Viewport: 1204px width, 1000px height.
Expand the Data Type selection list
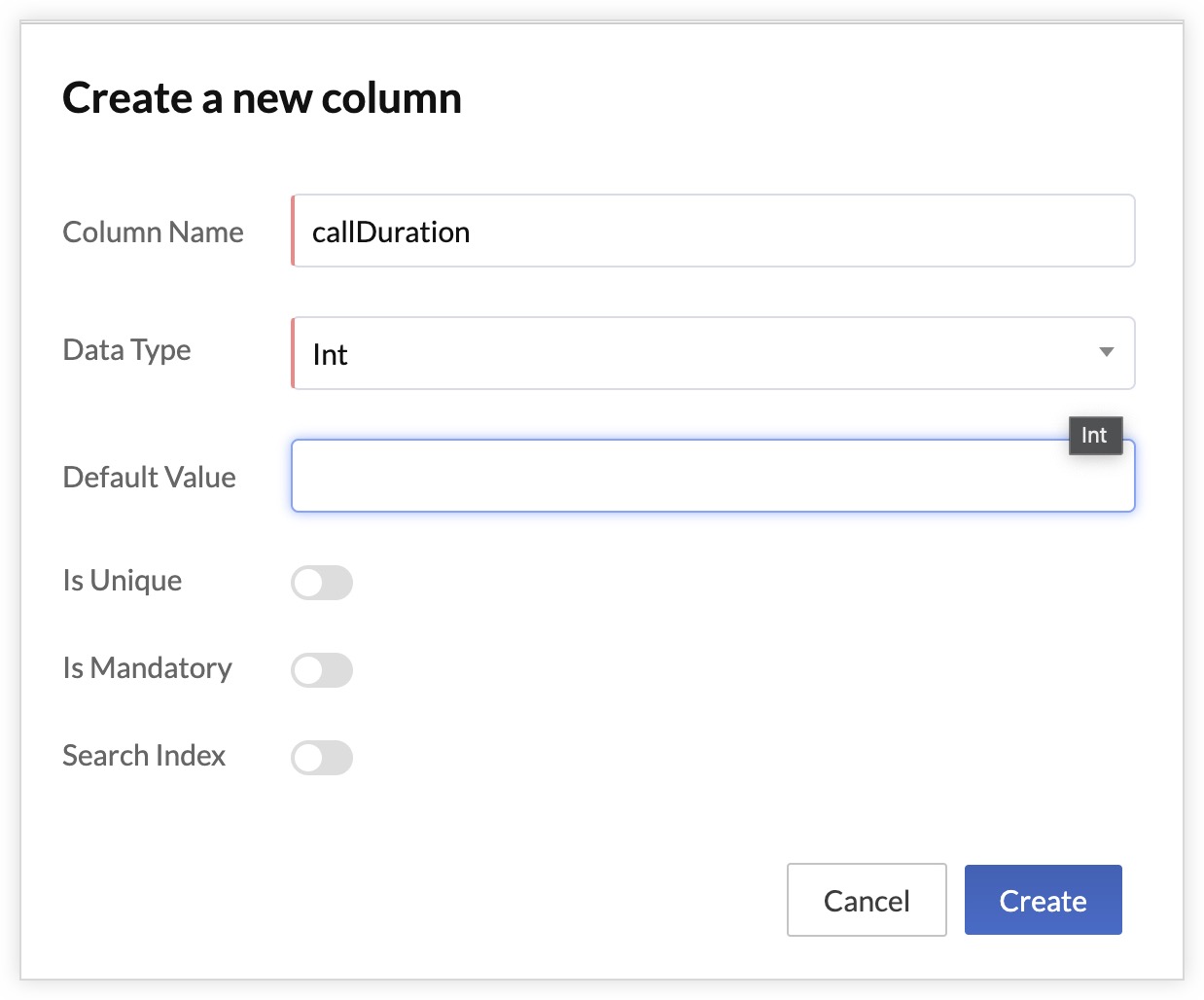713,353
